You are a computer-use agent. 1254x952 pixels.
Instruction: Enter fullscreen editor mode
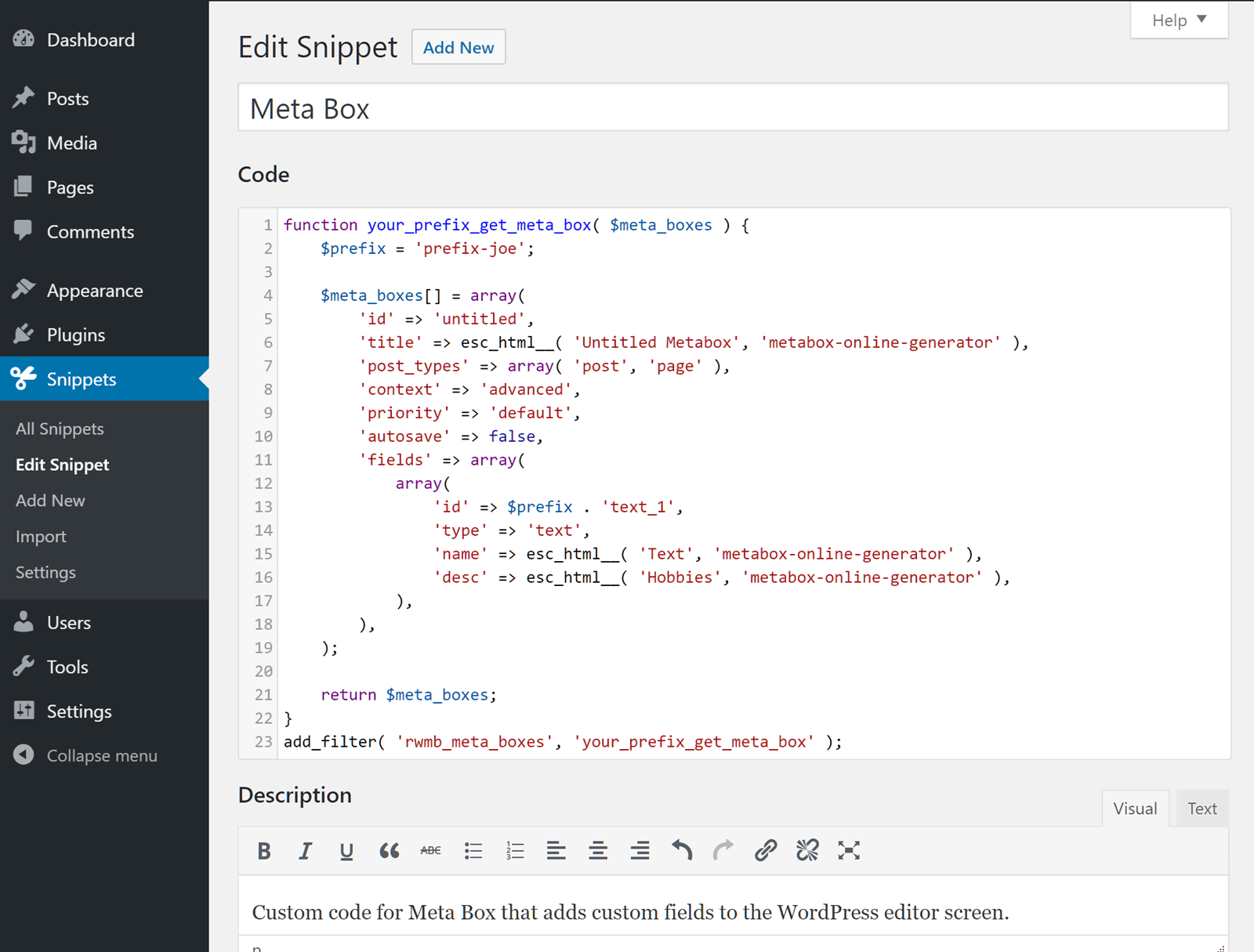(x=849, y=851)
